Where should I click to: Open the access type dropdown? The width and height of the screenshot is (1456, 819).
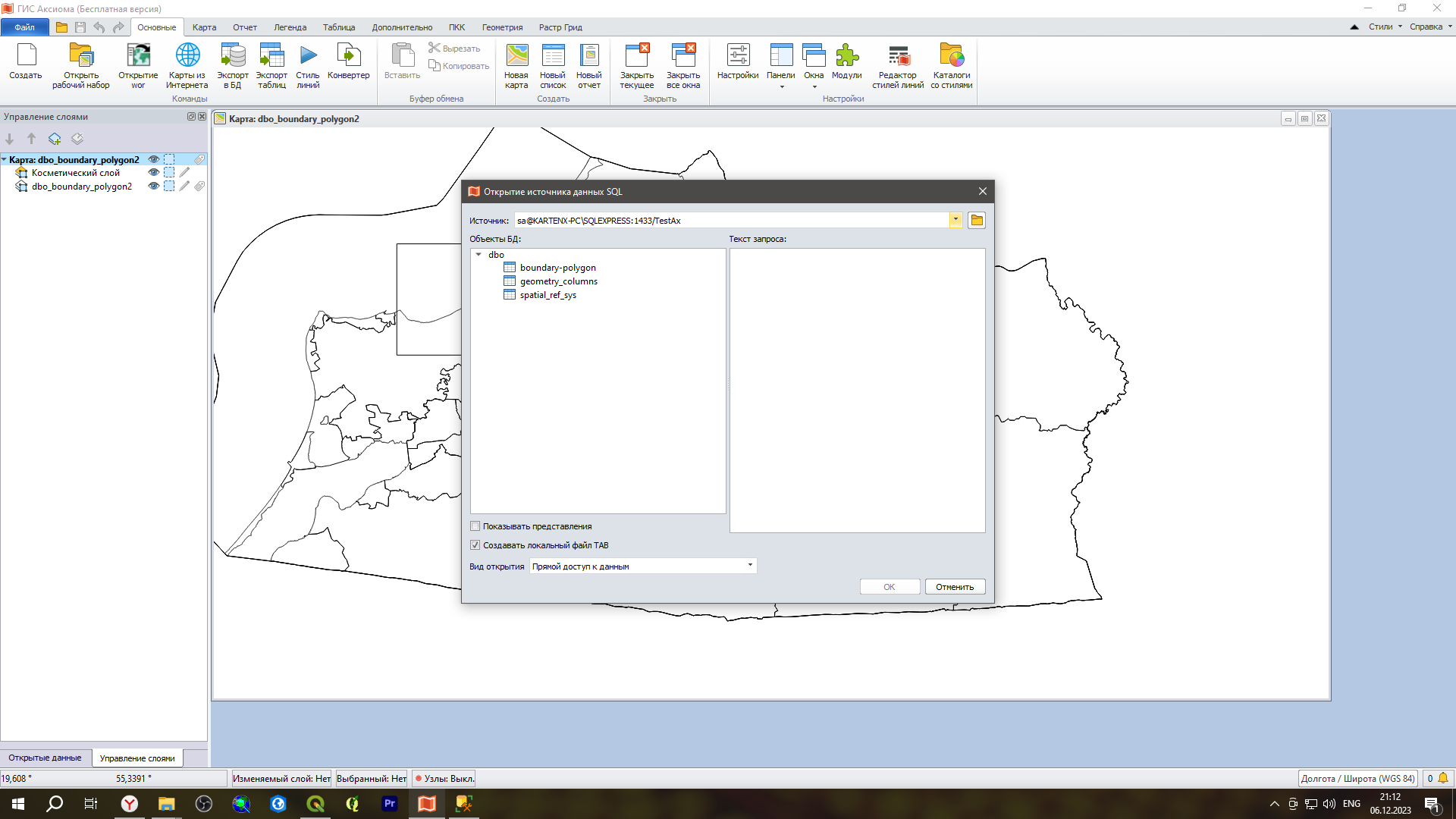click(x=750, y=566)
